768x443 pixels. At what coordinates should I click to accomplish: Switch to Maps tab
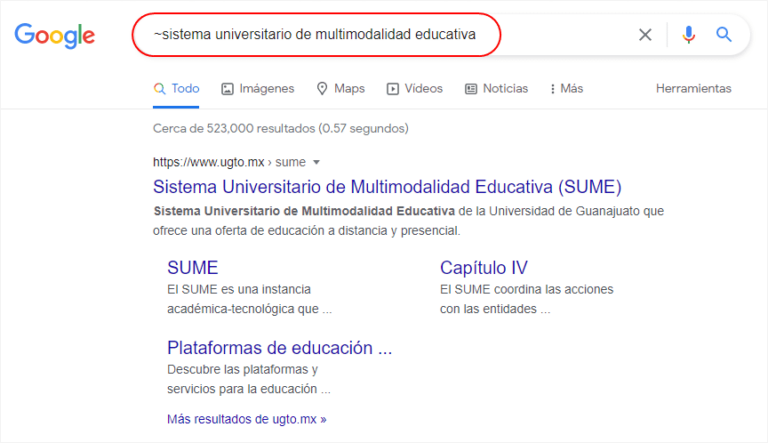pos(341,89)
